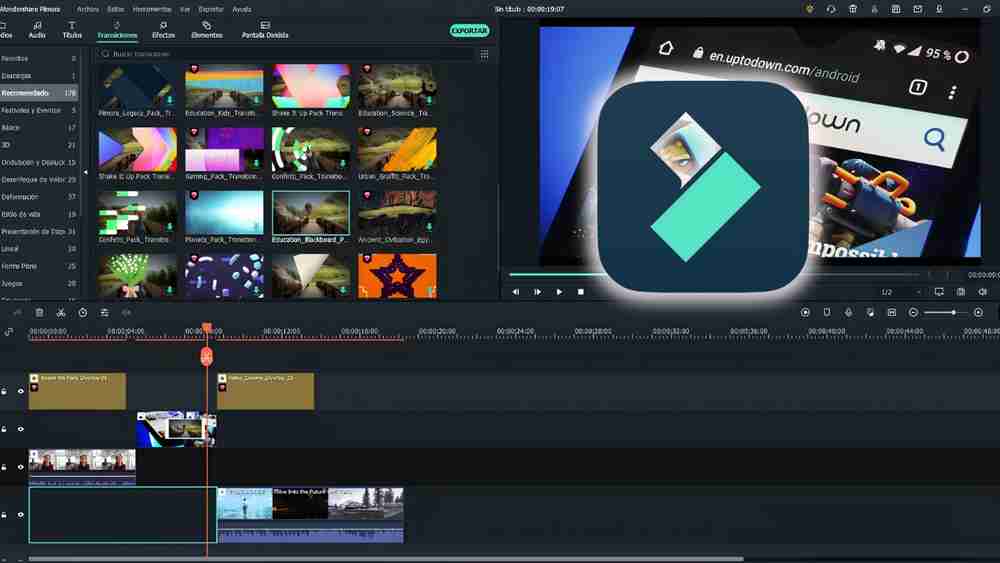Open the Herramientas menu

click(152, 10)
